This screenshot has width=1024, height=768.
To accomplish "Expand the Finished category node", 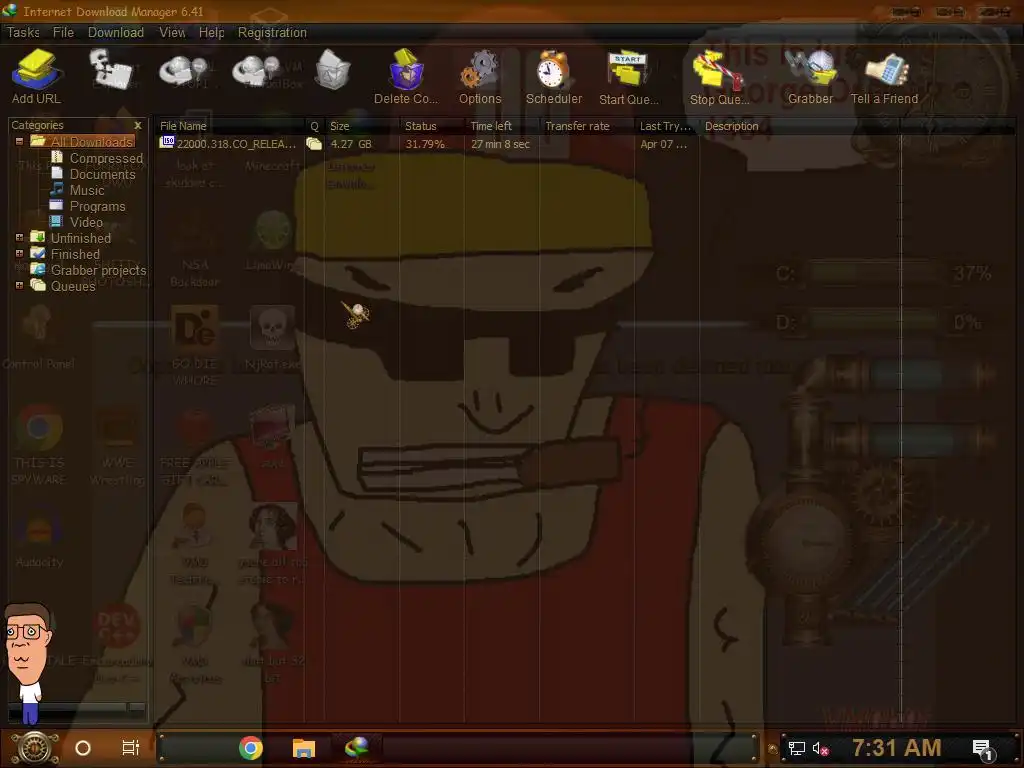I will click(x=19, y=253).
